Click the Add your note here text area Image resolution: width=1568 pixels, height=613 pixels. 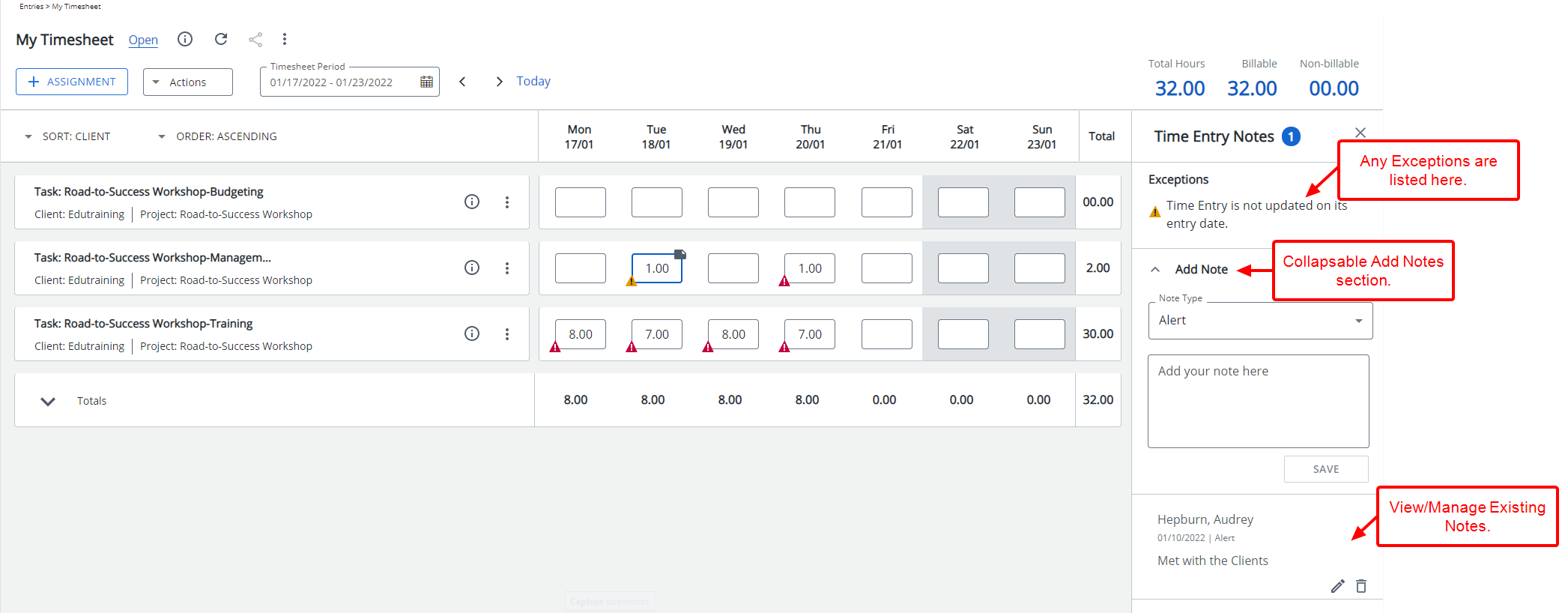(1259, 401)
